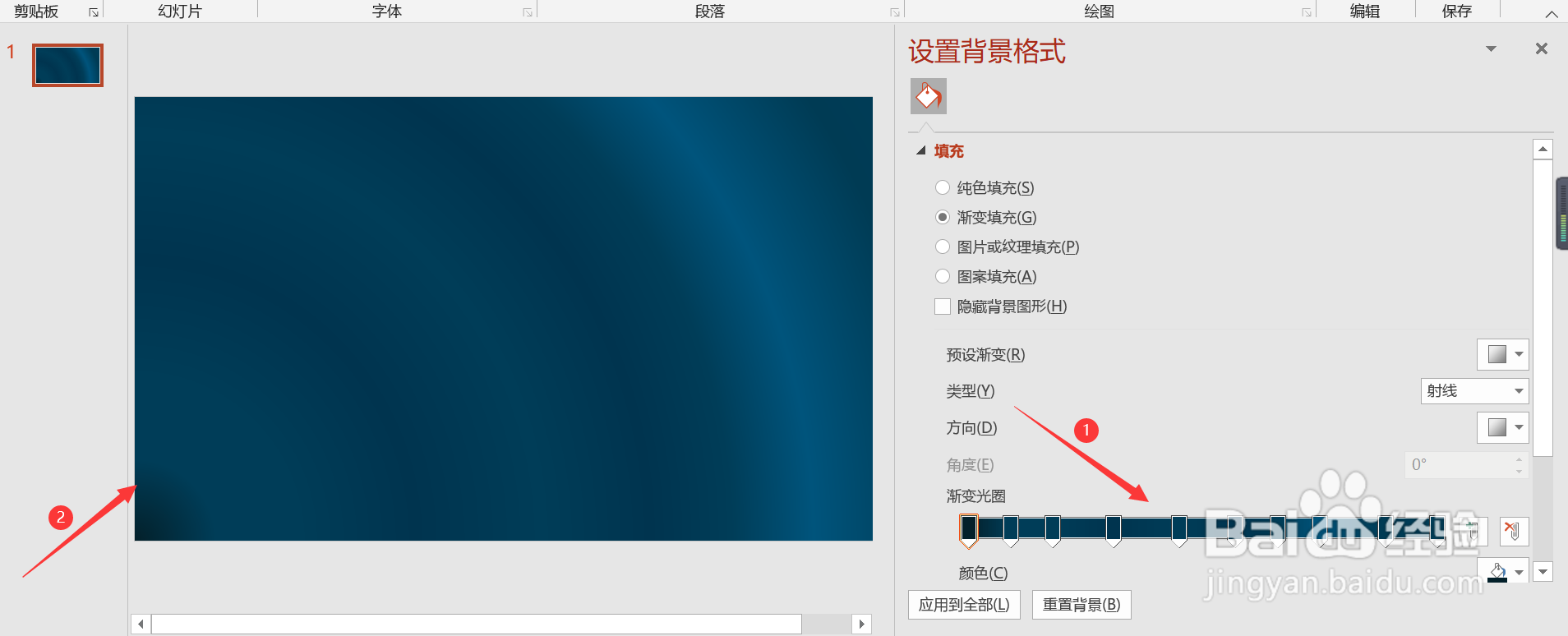
Task: Collapse the ribbon with the chevron
Action: pos(1552,14)
